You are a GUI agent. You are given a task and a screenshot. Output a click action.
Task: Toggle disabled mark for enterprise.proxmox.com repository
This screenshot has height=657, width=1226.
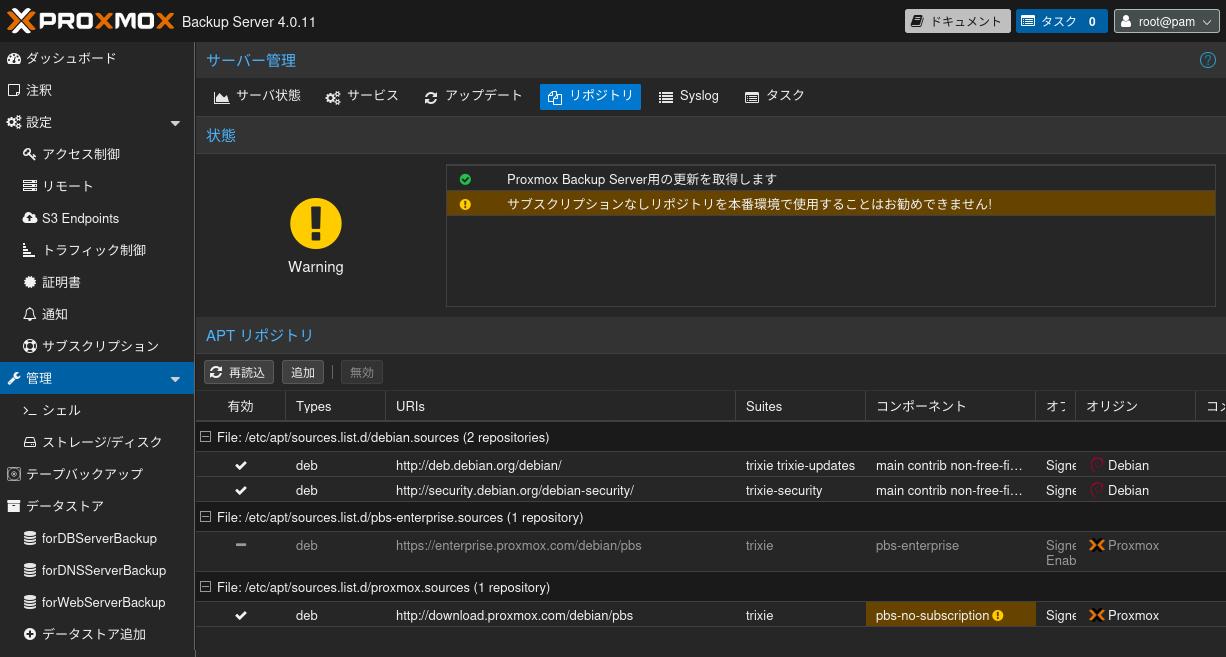(x=241, y=545)
